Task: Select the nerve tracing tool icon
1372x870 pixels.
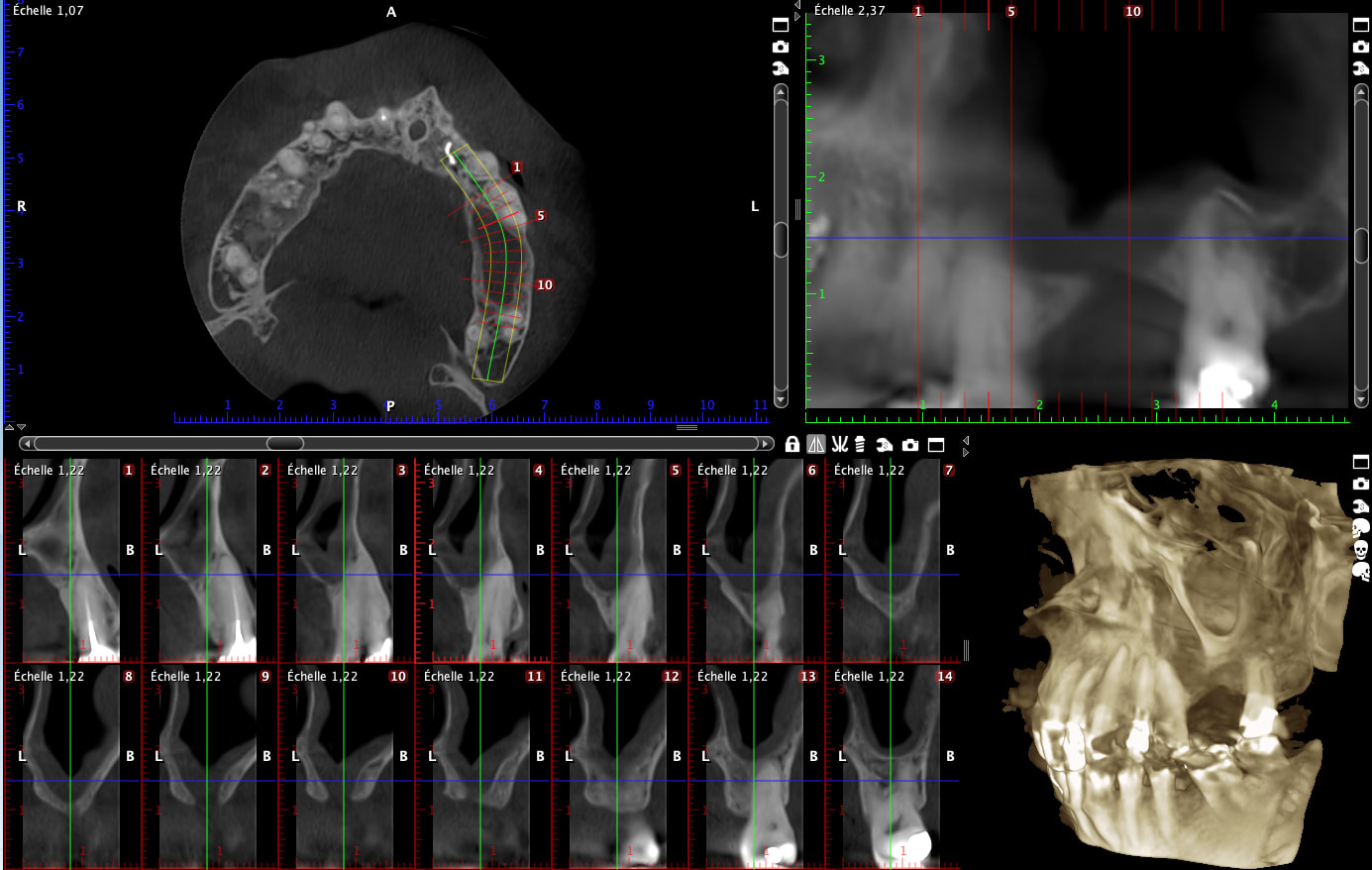Action: 839,445
